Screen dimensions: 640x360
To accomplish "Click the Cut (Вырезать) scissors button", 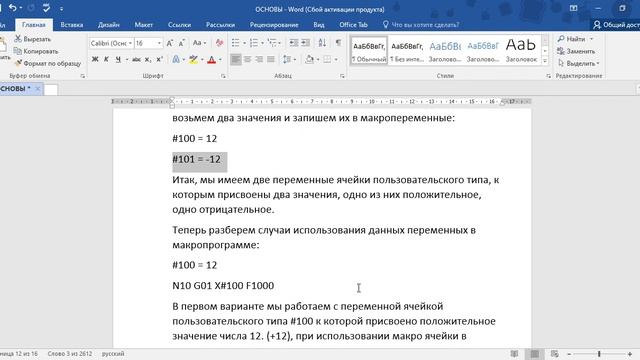I will click(x=33, y=39).
